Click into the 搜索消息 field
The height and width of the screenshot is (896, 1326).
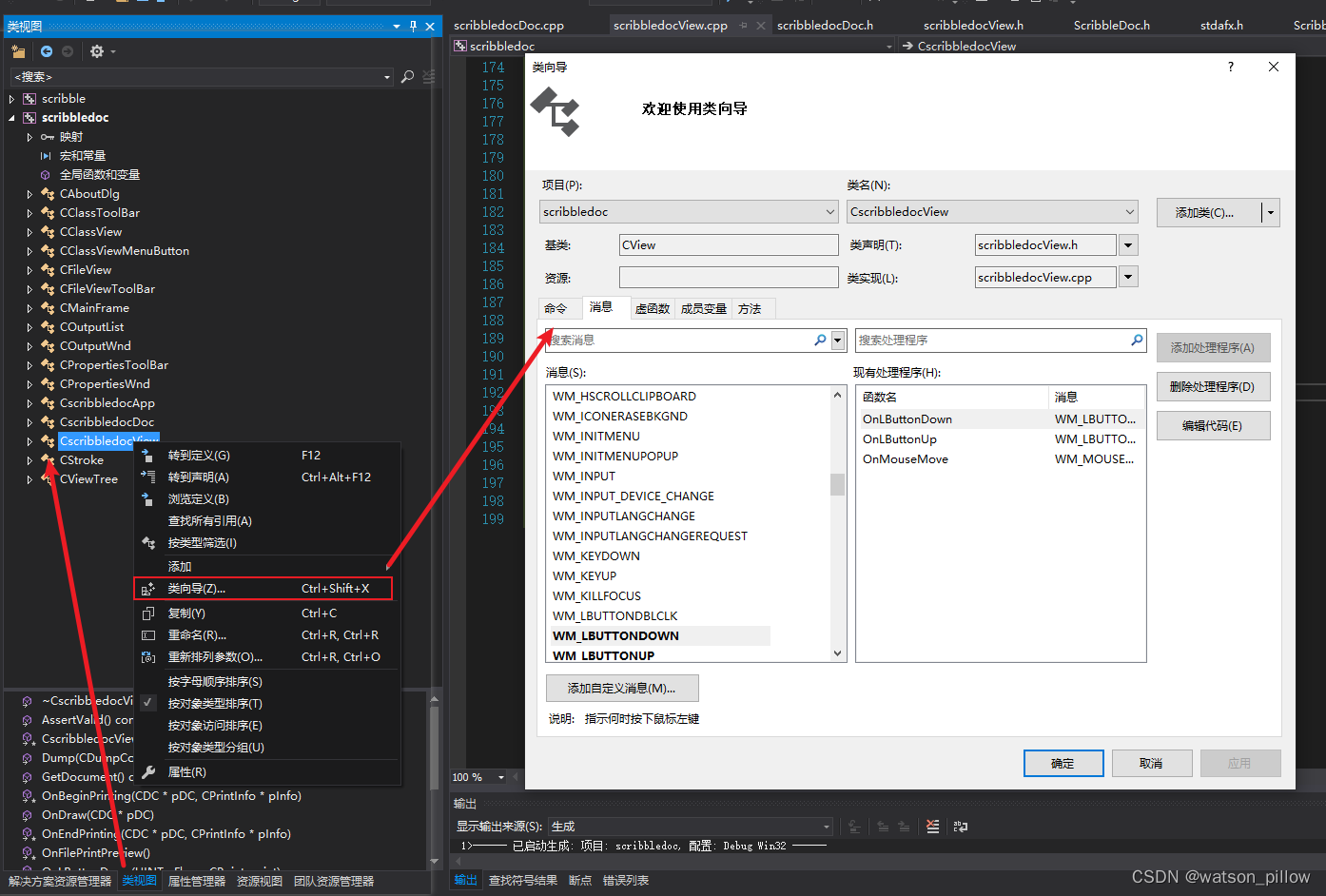coord(679,340)
